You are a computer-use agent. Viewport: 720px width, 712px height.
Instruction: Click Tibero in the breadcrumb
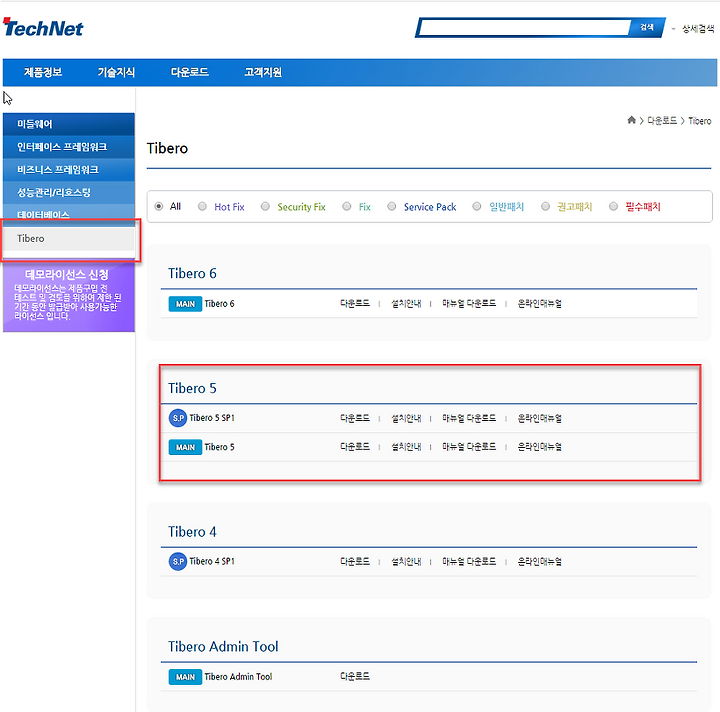[699, 121]
